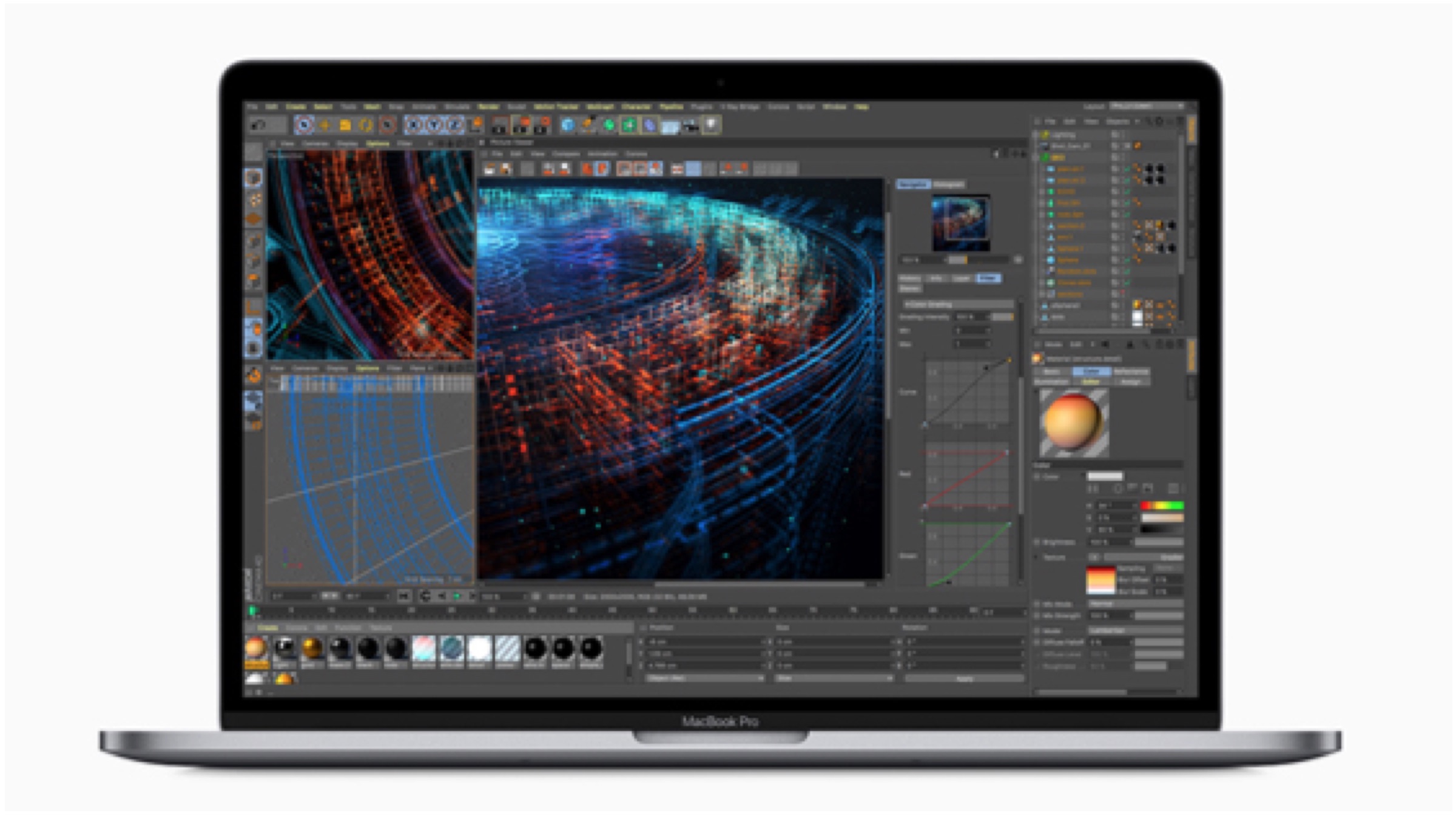Image resolution: width=1456 pixels, height=816 pixels.
Task: Open Object (Rel) dropdown in Coordinates panel
Action: click(703, 678)
